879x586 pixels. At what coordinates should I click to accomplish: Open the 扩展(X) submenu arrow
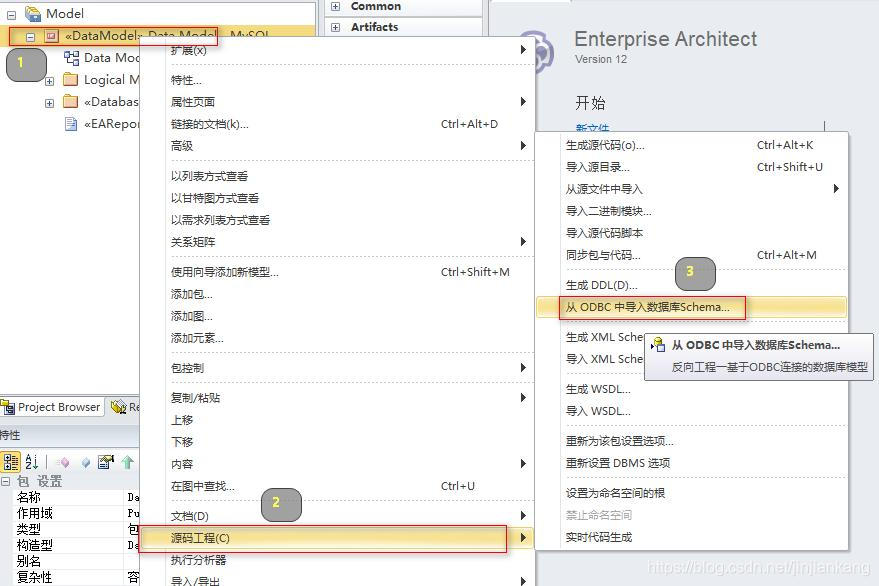[x=523, y=49]
